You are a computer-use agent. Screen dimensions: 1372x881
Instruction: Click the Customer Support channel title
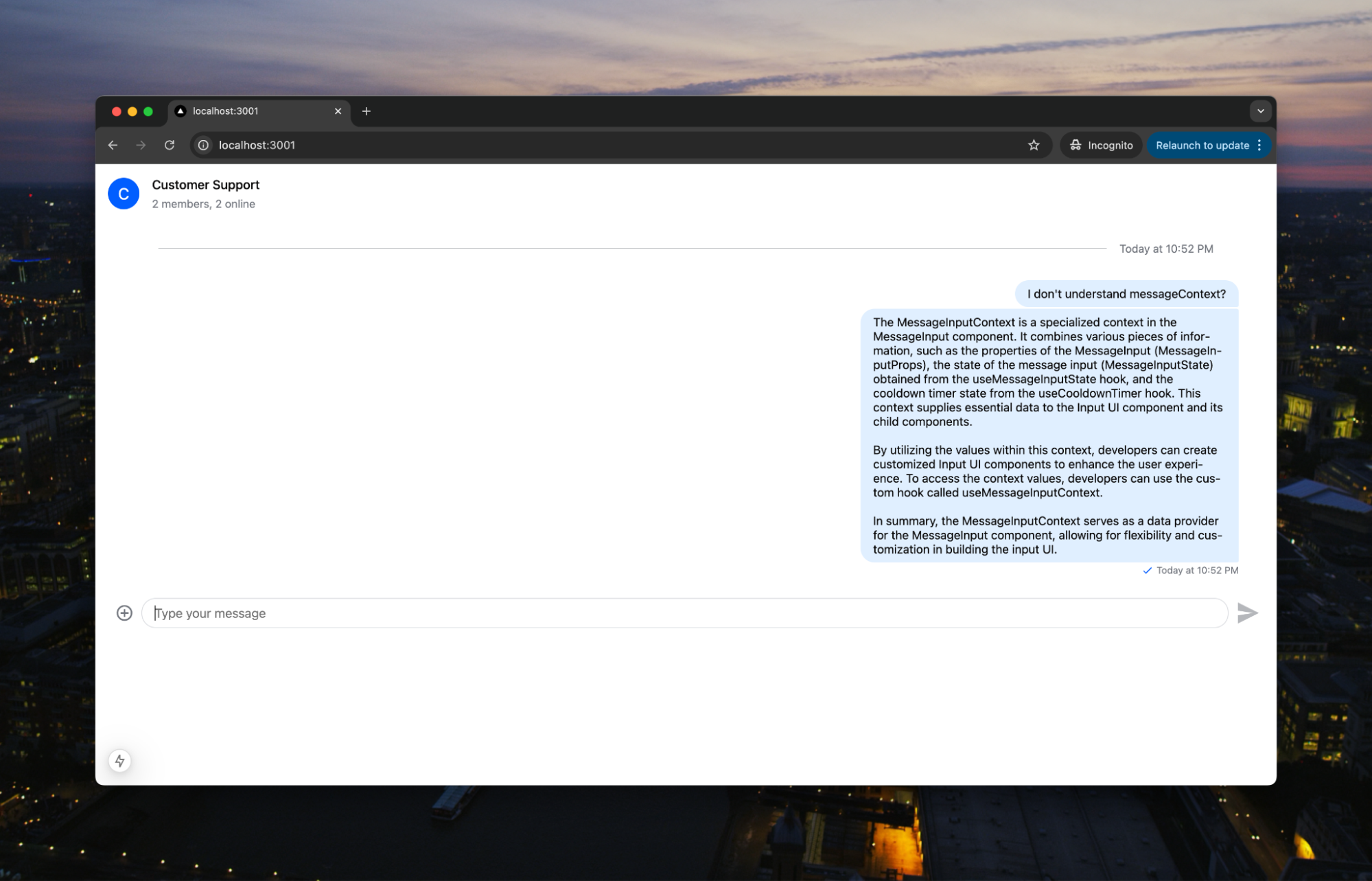click(205, 185)
